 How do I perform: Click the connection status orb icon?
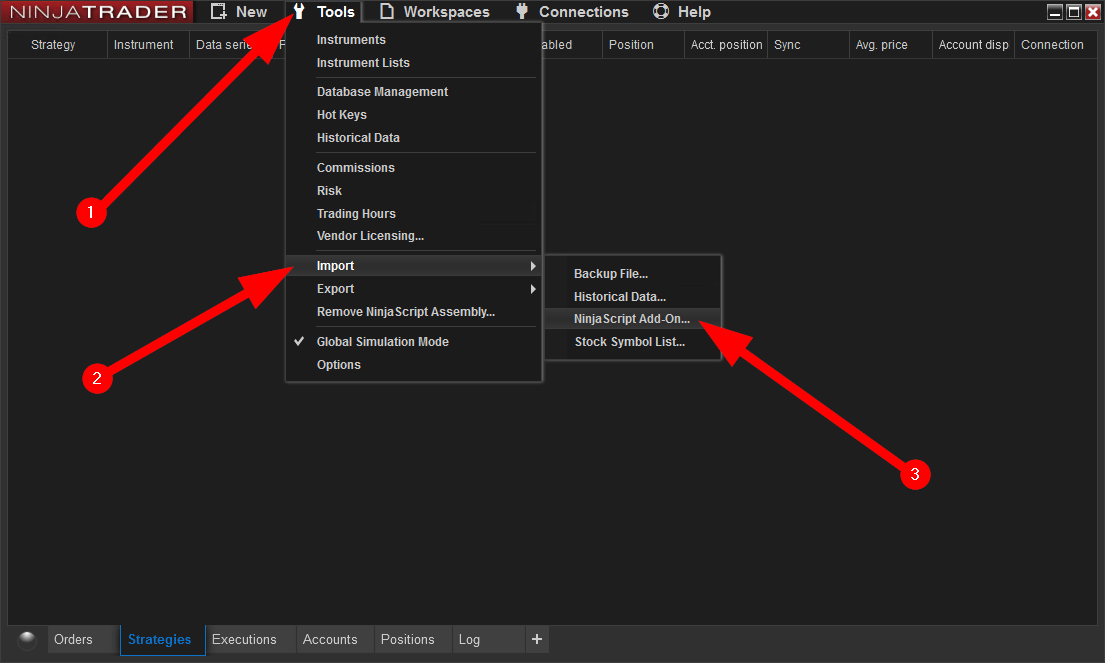[27, 640]
